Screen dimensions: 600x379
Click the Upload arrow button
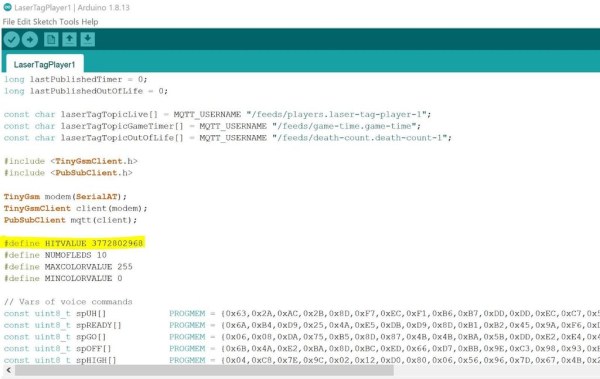click(30, 39)
